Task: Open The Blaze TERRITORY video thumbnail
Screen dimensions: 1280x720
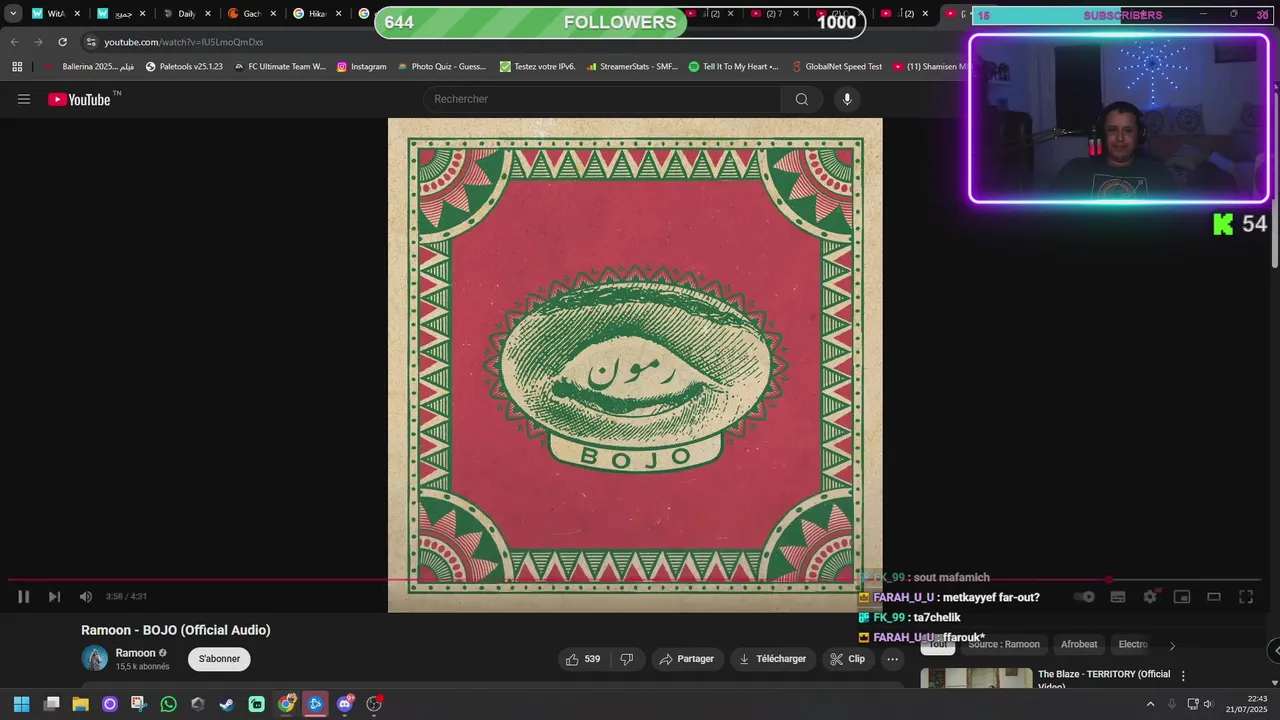Action: [976, 679]
